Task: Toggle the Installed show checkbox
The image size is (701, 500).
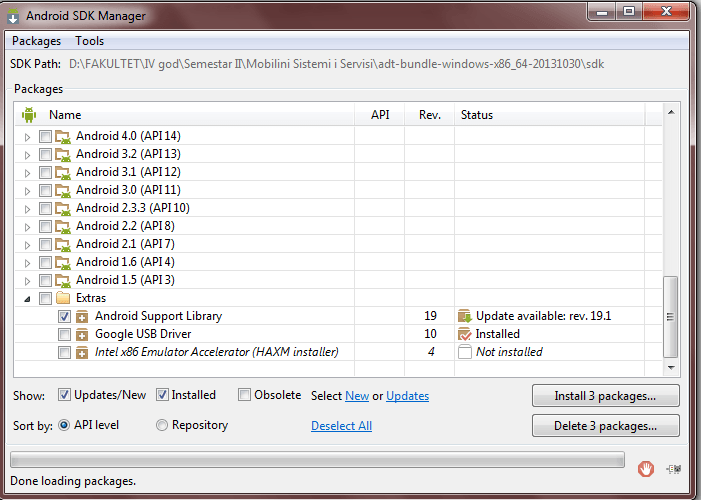Action: [162, 395]
